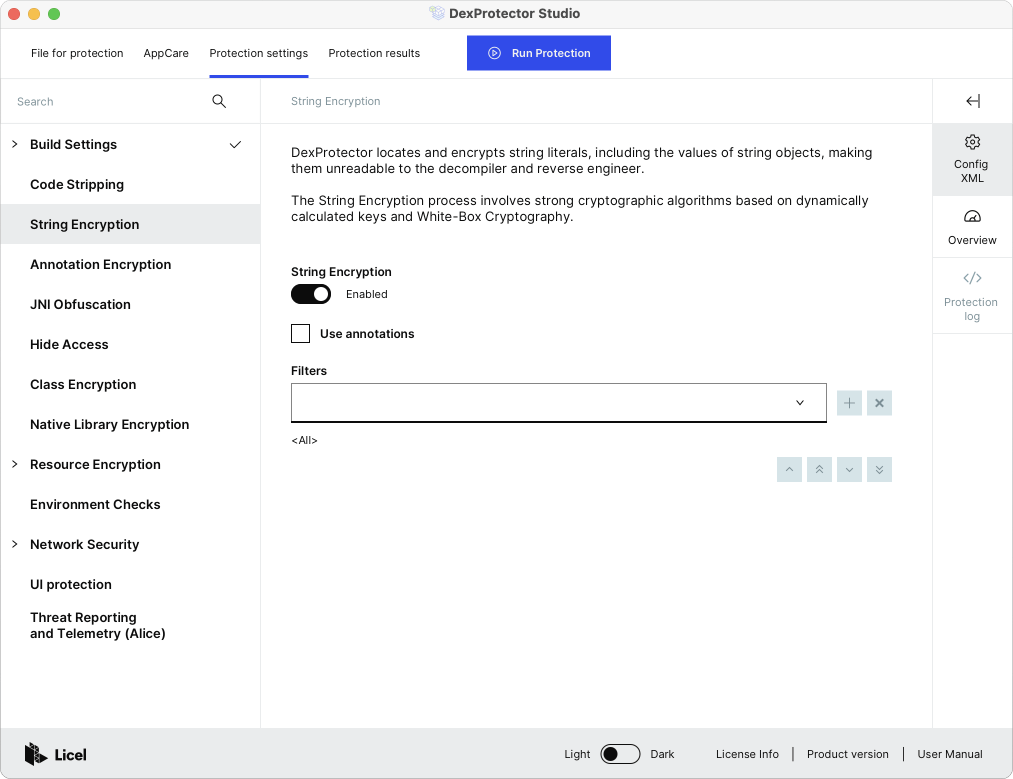The height and width of the screenshot is (779, 1013).
Task: Open Environment Checks settings
Action: (x=131, y=505)
